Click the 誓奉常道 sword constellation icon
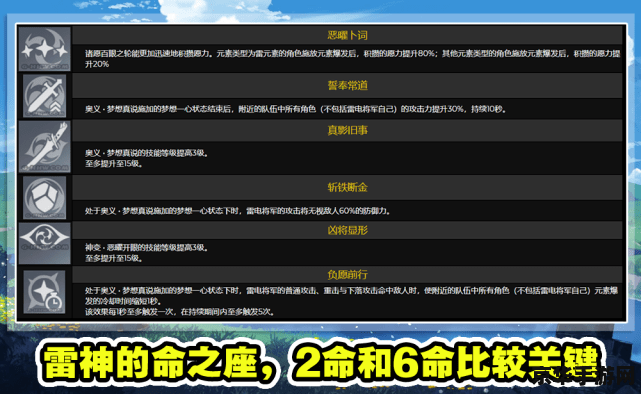This screenshot has height=394, width=641. click(45, 96)
